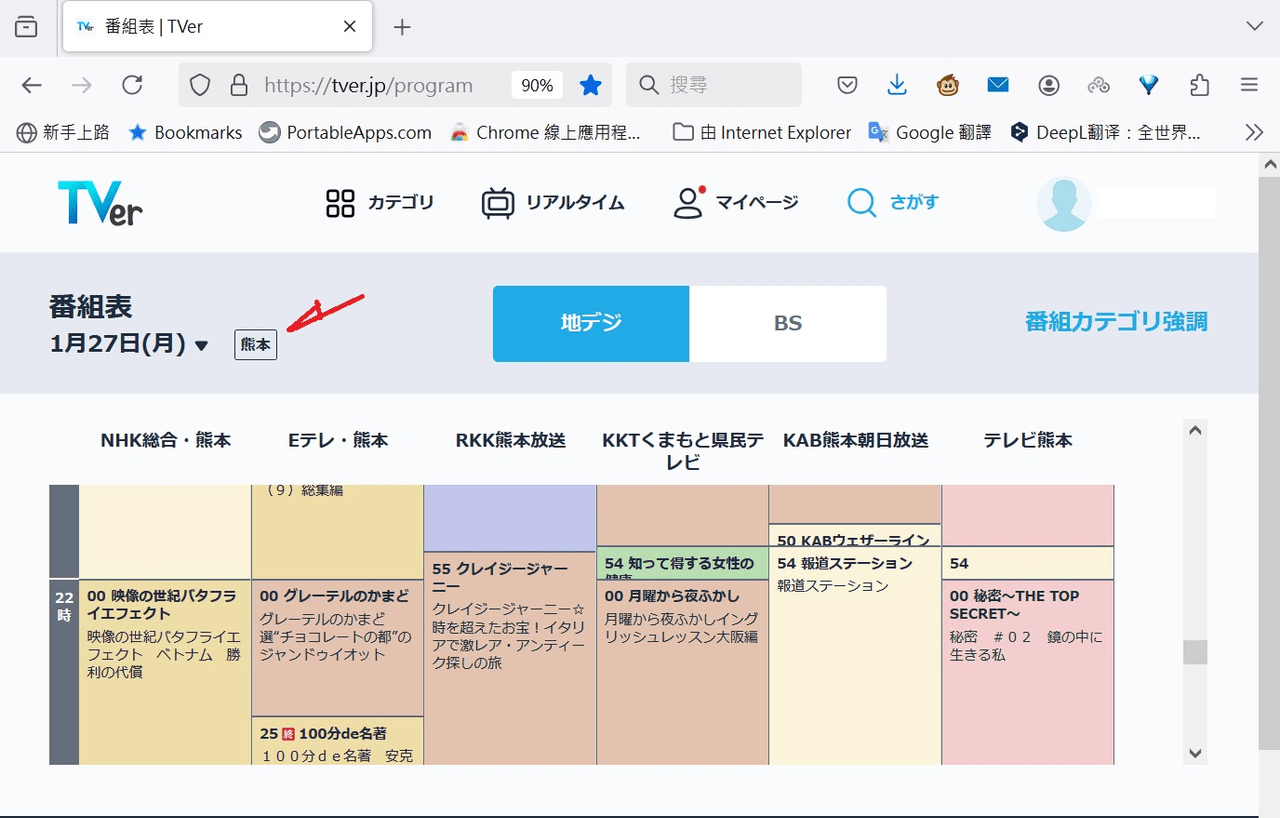
Task: Open the カテゴリ grid icon
Action: (341, 203)
